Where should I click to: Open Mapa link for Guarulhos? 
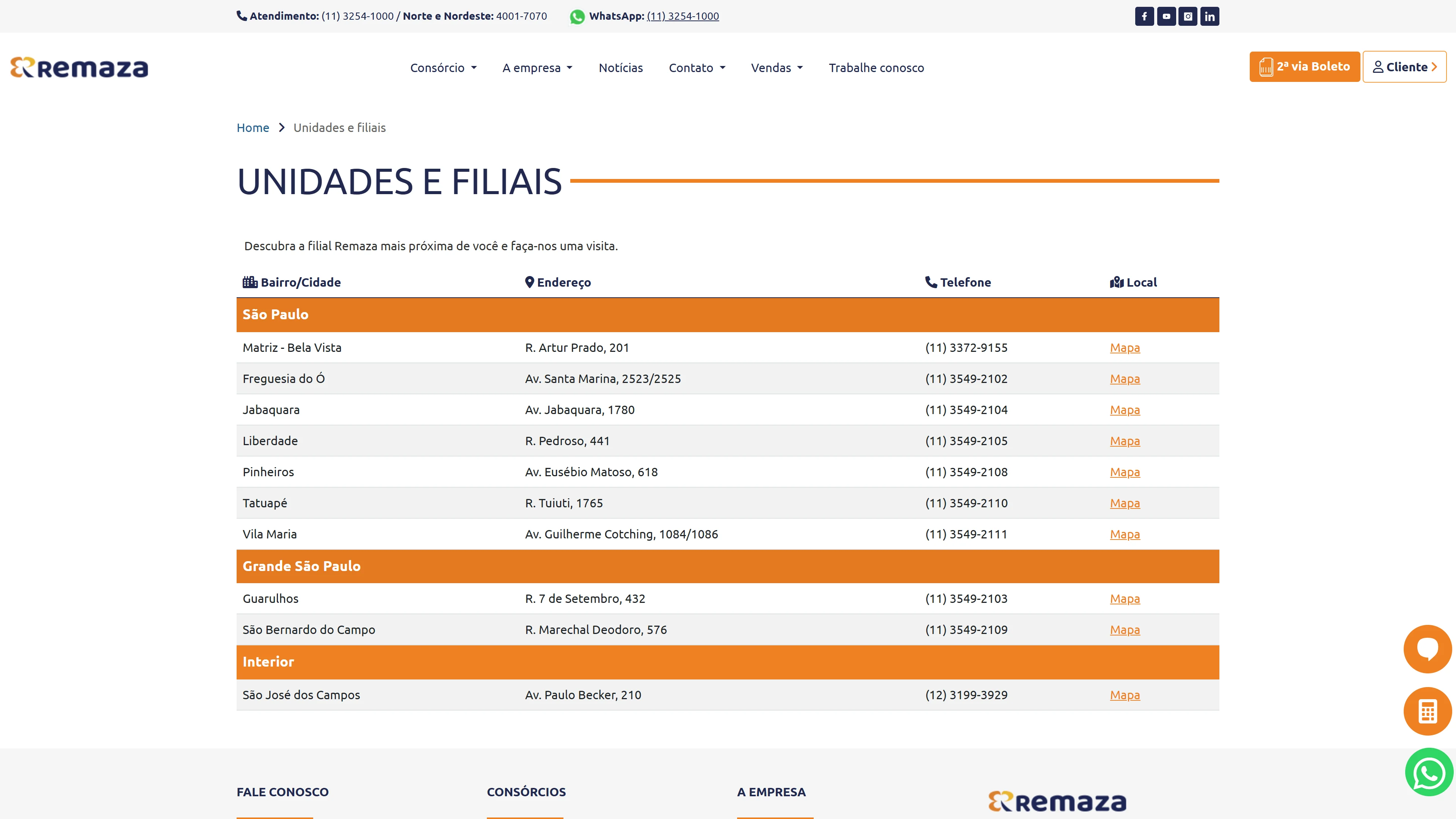1125,599
